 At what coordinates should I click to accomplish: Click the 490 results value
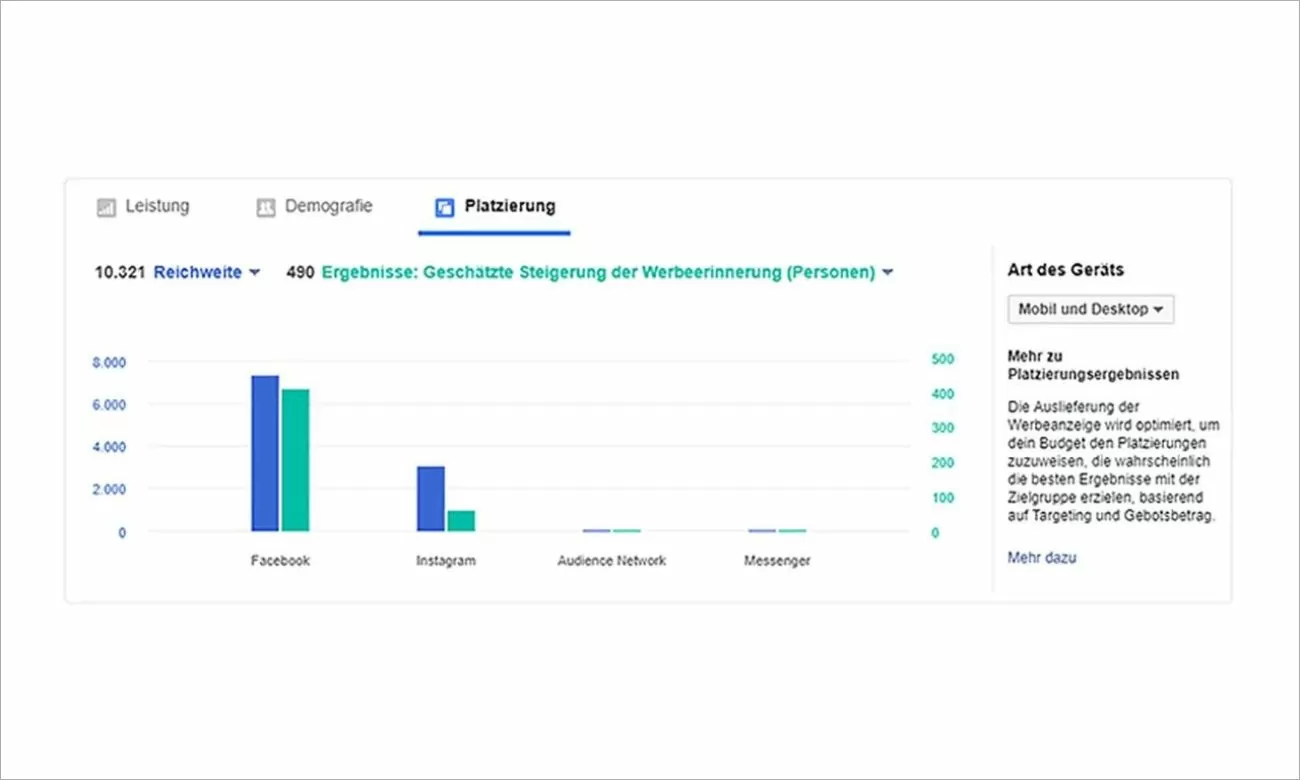pyautogui.click(x=300, y=272)
